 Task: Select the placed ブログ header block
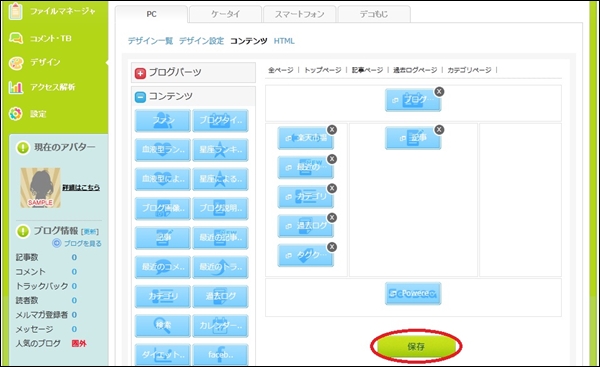[x=413, y=100]
